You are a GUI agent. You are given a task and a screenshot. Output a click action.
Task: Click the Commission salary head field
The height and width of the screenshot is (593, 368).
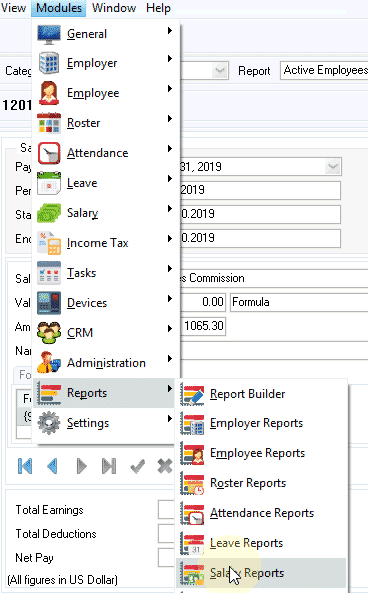click(274, 278)
